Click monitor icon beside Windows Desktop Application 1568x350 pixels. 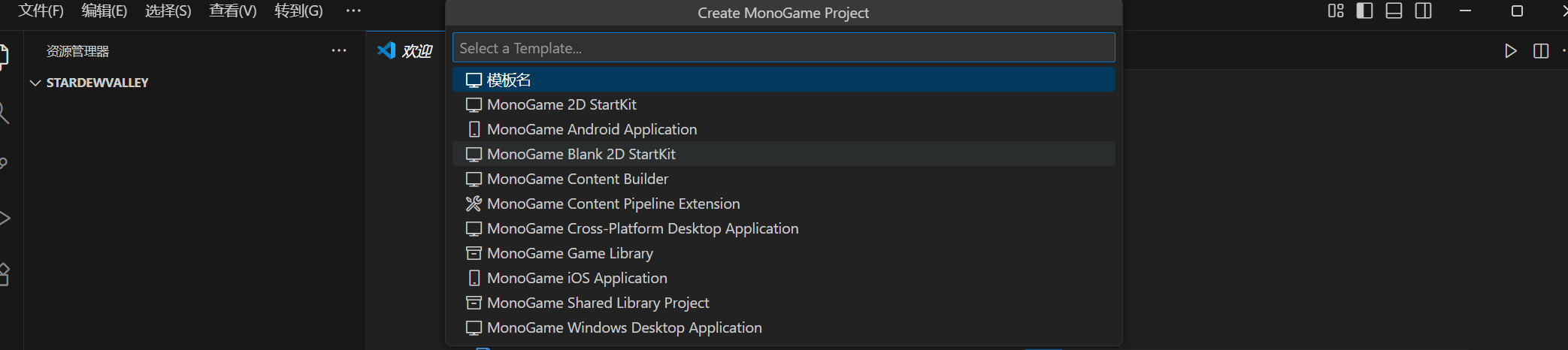pos(474,328)
